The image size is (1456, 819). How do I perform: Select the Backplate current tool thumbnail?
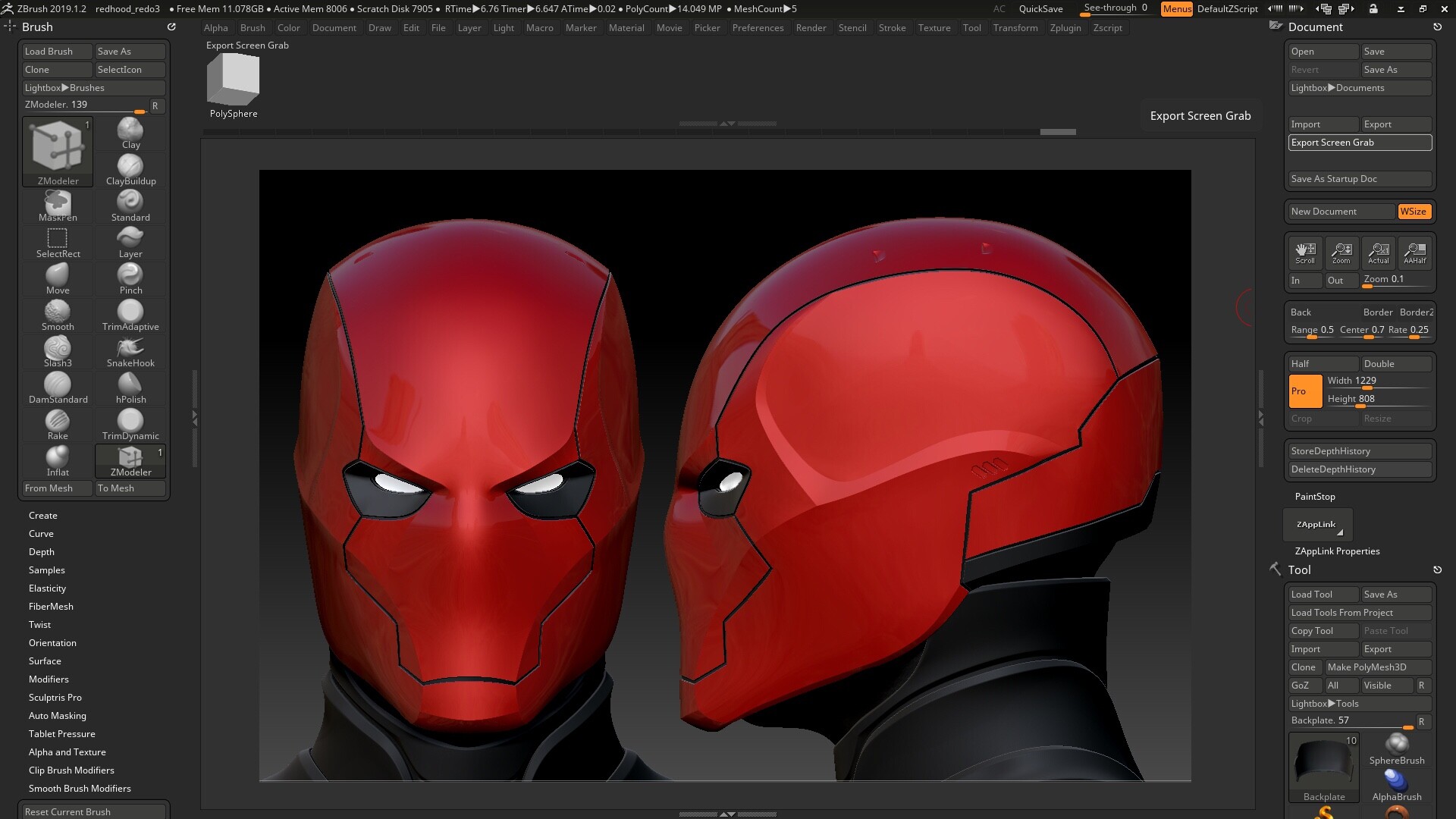(x=1324, y=767)
